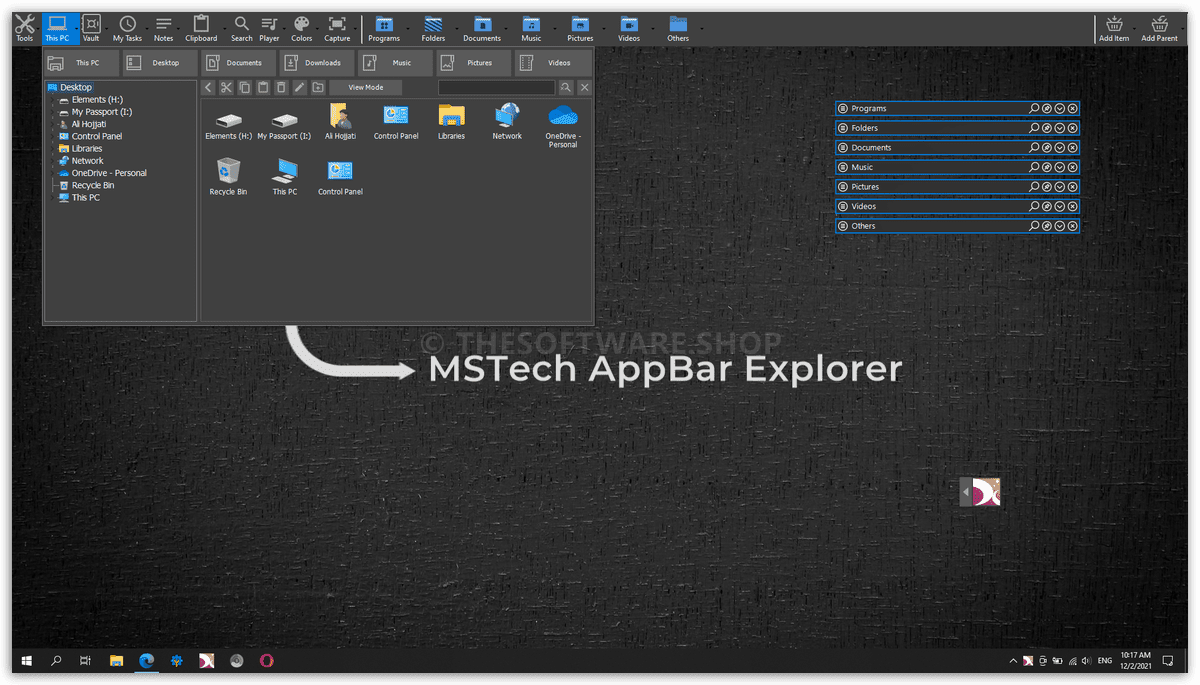1200x685 pixels.
Task: Open the Capture tool in the AppBar
Action: (337, 28)
